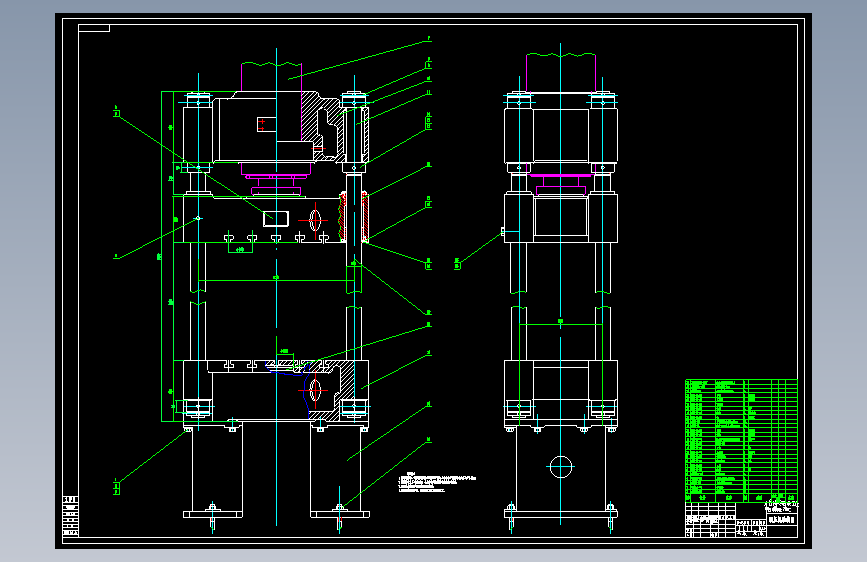Click the revision block at bottom-left border
The width and height of the screenshot is (867, 562).
click(71, 517)
